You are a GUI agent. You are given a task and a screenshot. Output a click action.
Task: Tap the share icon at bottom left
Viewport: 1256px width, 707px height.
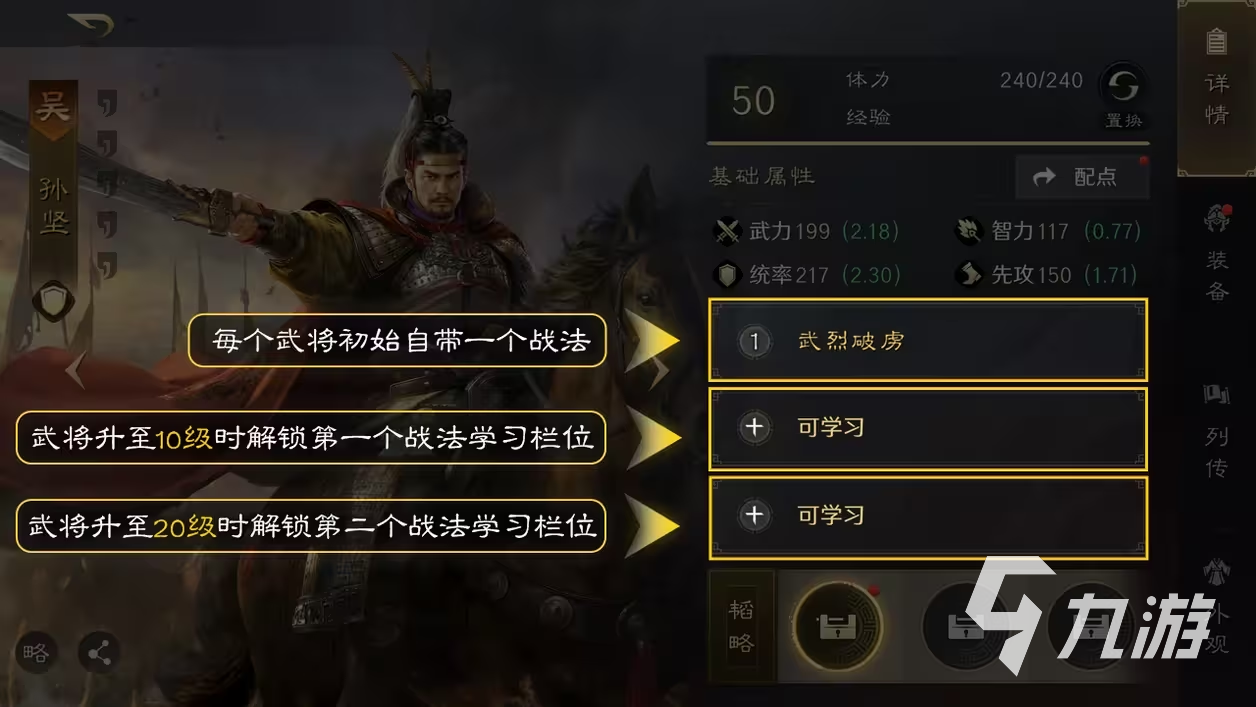pos(98,653)
